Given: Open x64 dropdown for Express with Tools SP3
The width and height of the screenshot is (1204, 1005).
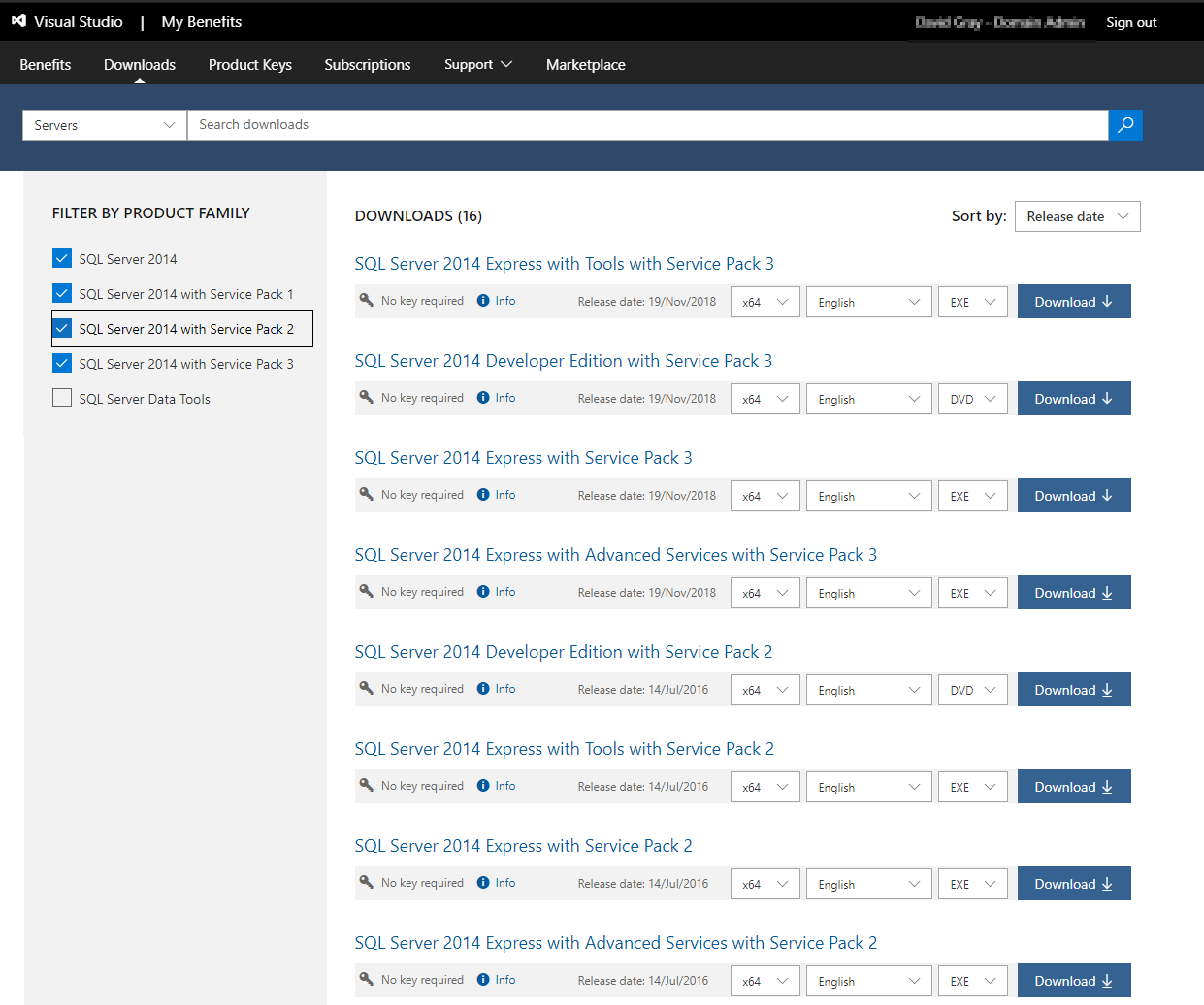Looking at the screenshot, I should 765,302.
